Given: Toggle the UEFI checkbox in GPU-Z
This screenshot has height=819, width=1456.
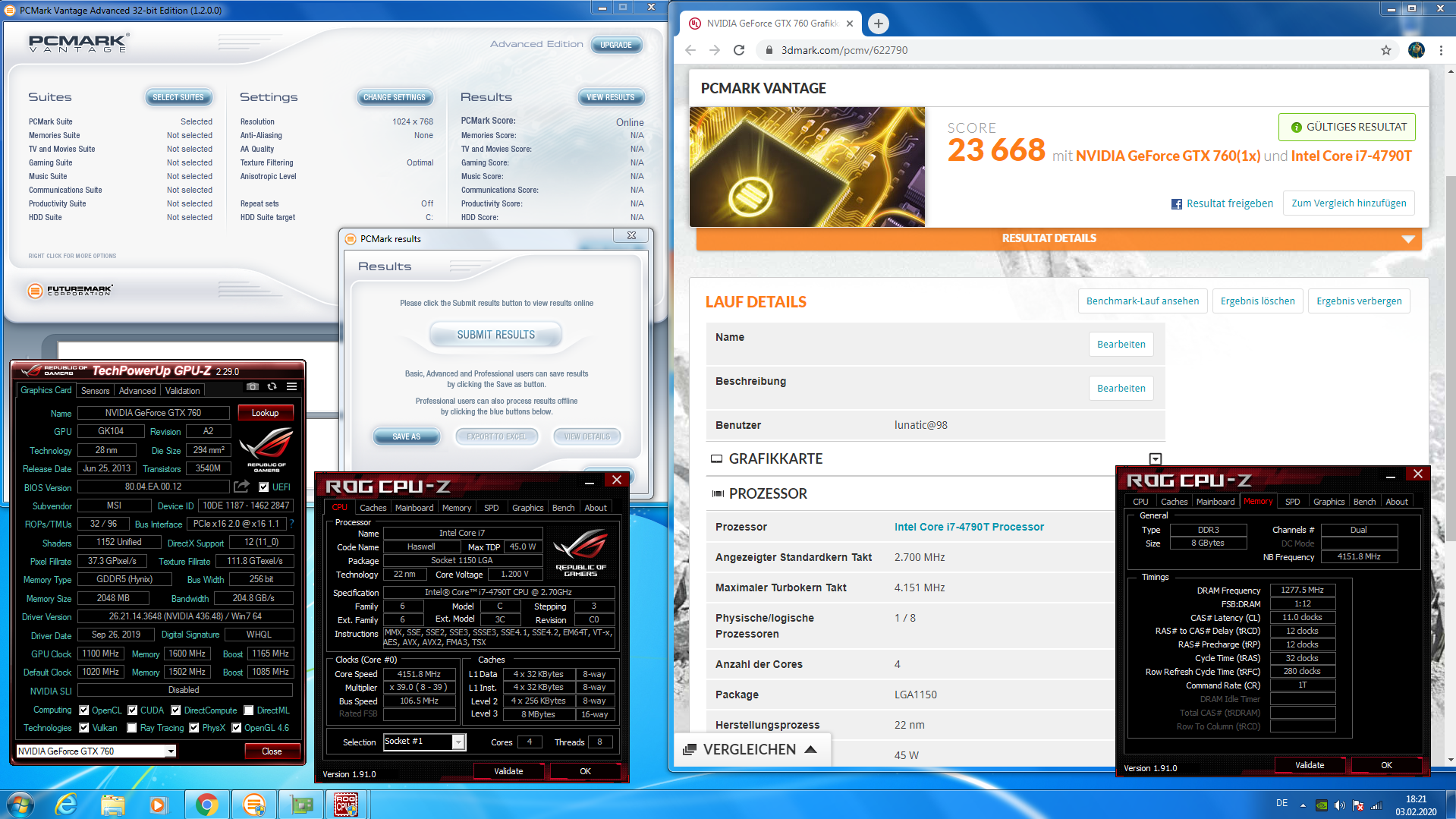Looking at the screenshot, I should [264, 487].
